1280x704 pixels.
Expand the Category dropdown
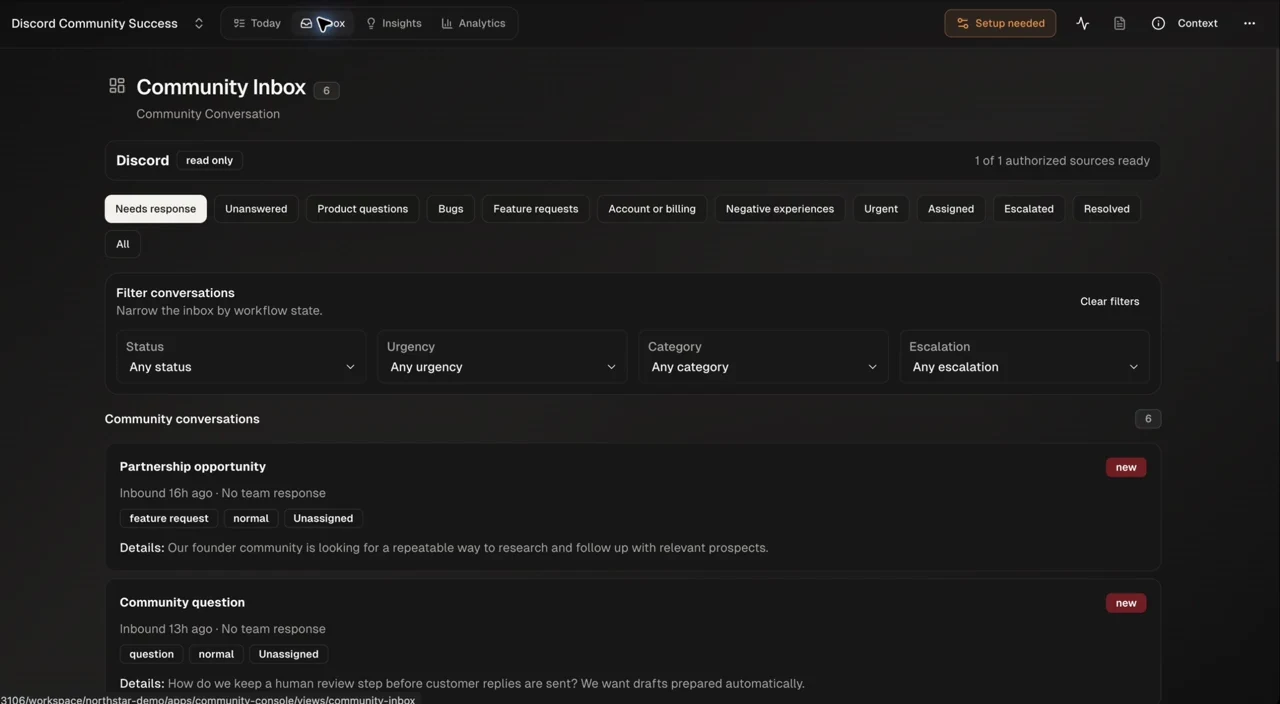[763, 357]
